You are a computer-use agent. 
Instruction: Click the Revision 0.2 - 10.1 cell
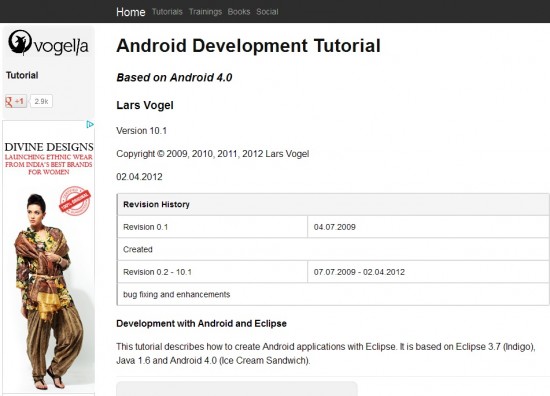212,272
